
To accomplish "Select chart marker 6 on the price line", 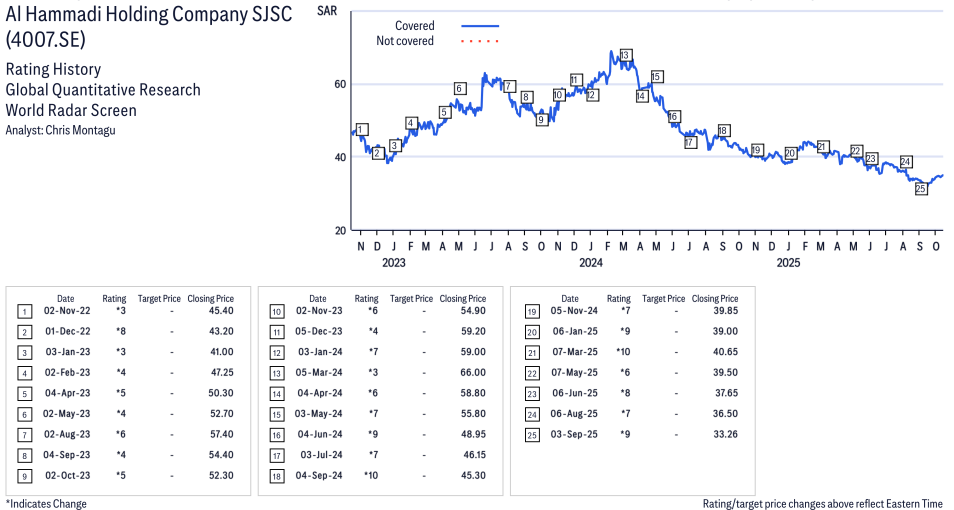I will pyautogui.click(x=459, y=88).
